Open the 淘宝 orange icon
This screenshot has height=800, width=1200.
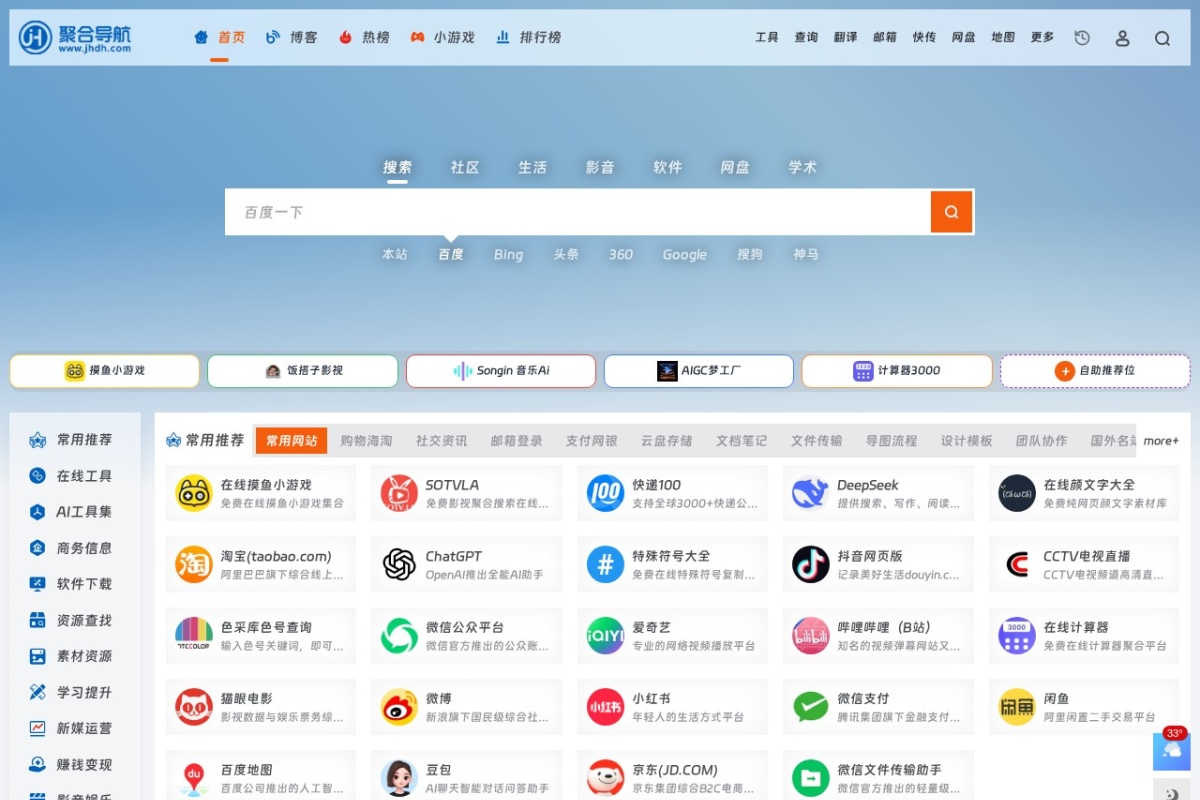point(194,564)
